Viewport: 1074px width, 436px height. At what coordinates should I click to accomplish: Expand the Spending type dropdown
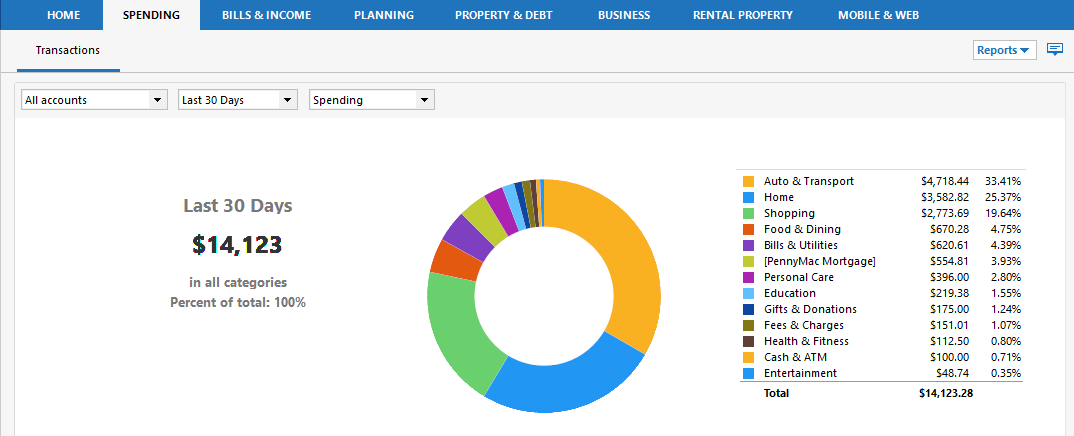371,100
